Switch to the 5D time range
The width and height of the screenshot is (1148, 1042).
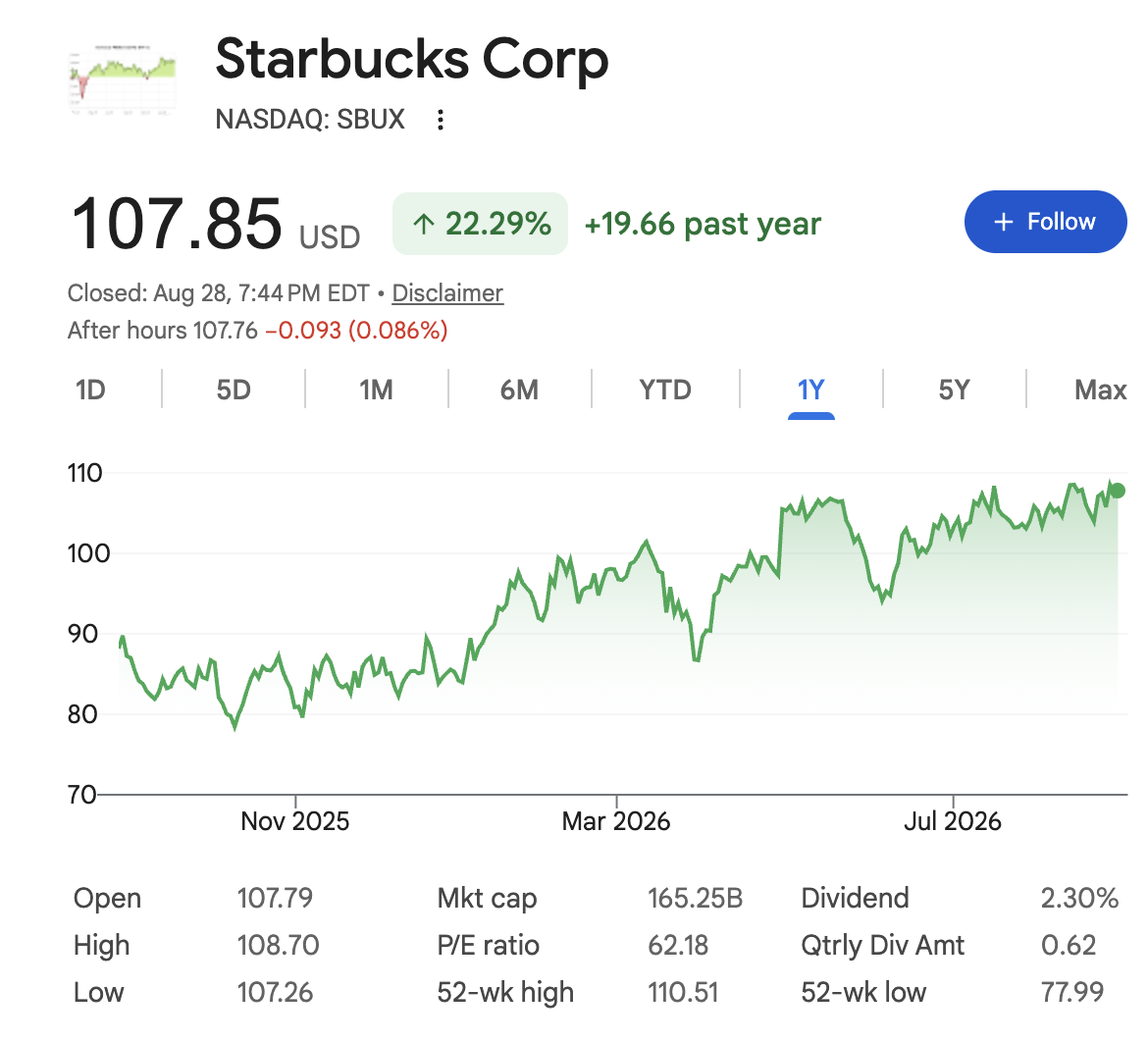click(x=234, y=390)
